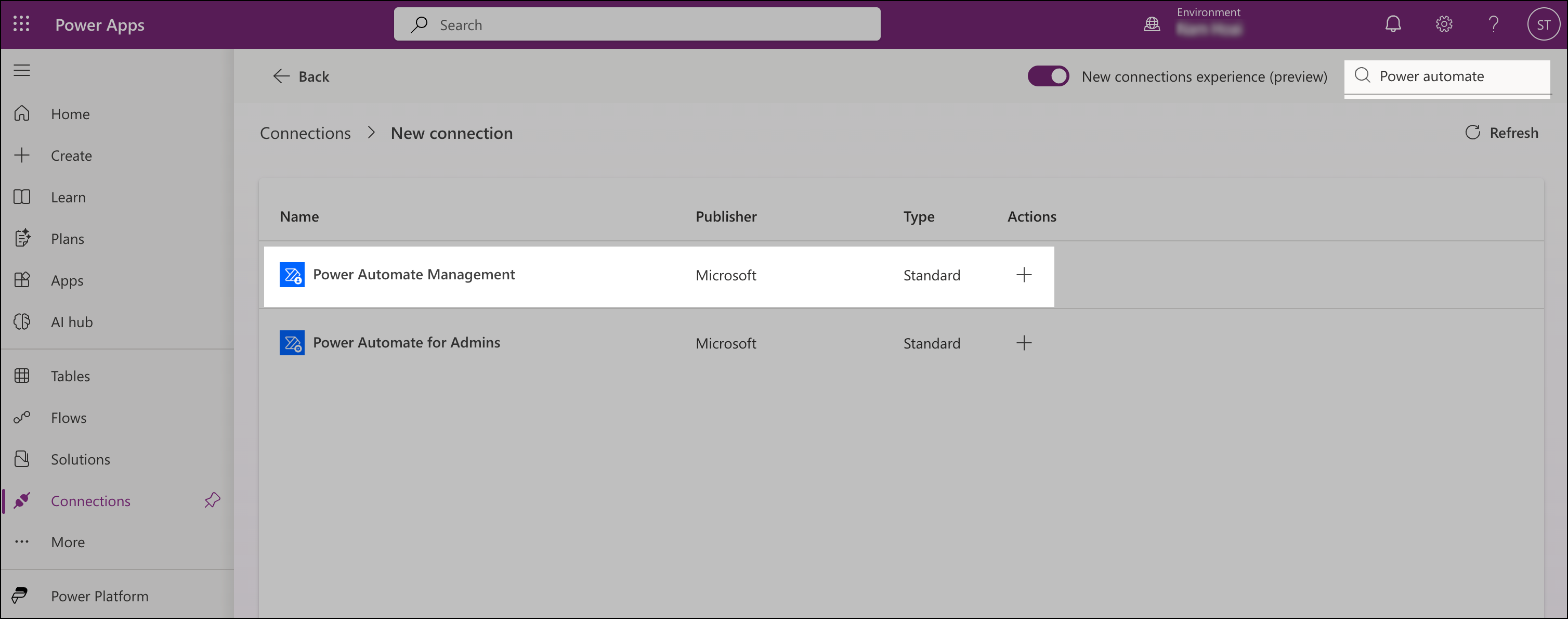Image resolution: width=1568 pixels, height=619 pixels.
Task: Collapse the left navigation hamburger menu
Action: pos(22,71)
